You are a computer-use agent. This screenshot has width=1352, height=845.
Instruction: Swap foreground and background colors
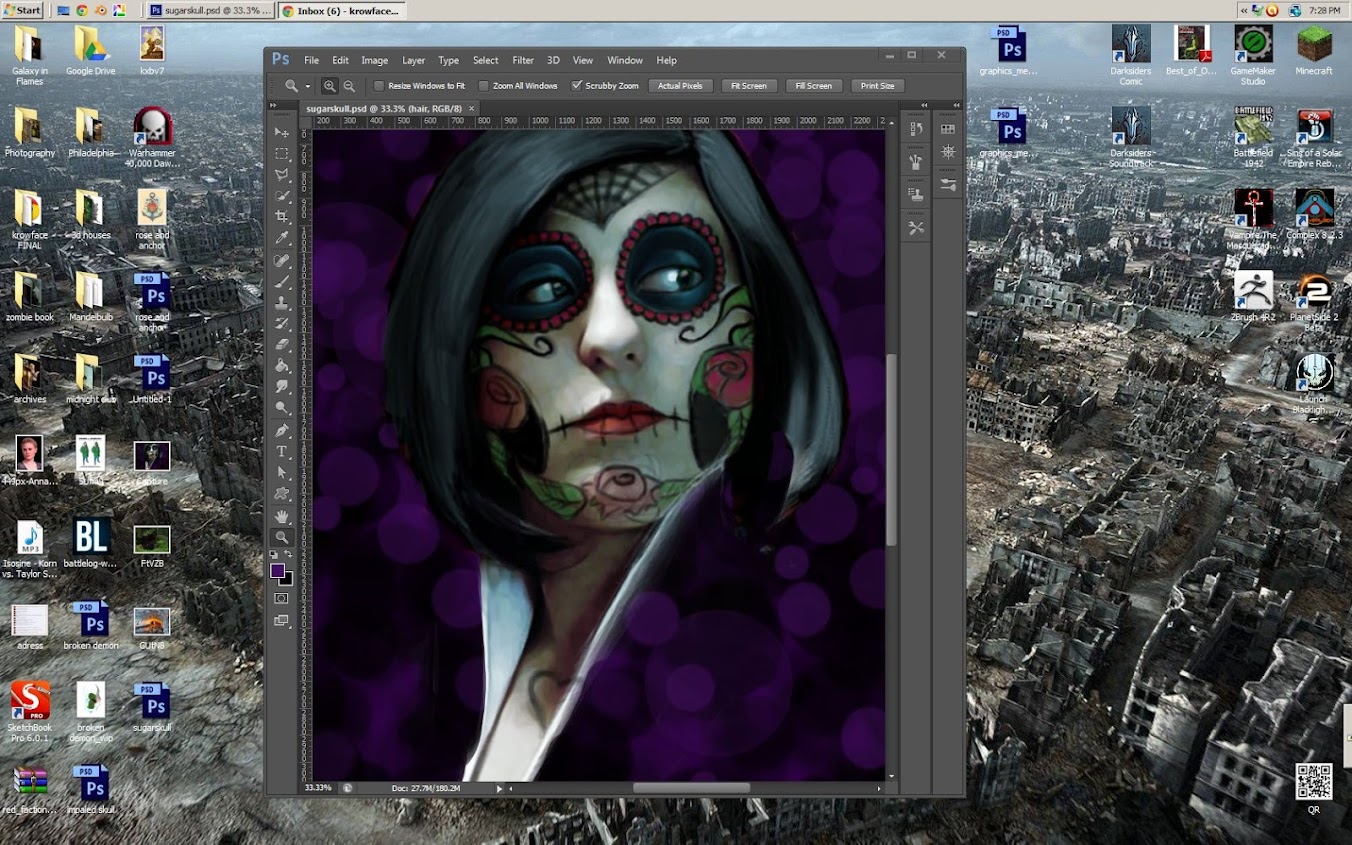point(289,554)
